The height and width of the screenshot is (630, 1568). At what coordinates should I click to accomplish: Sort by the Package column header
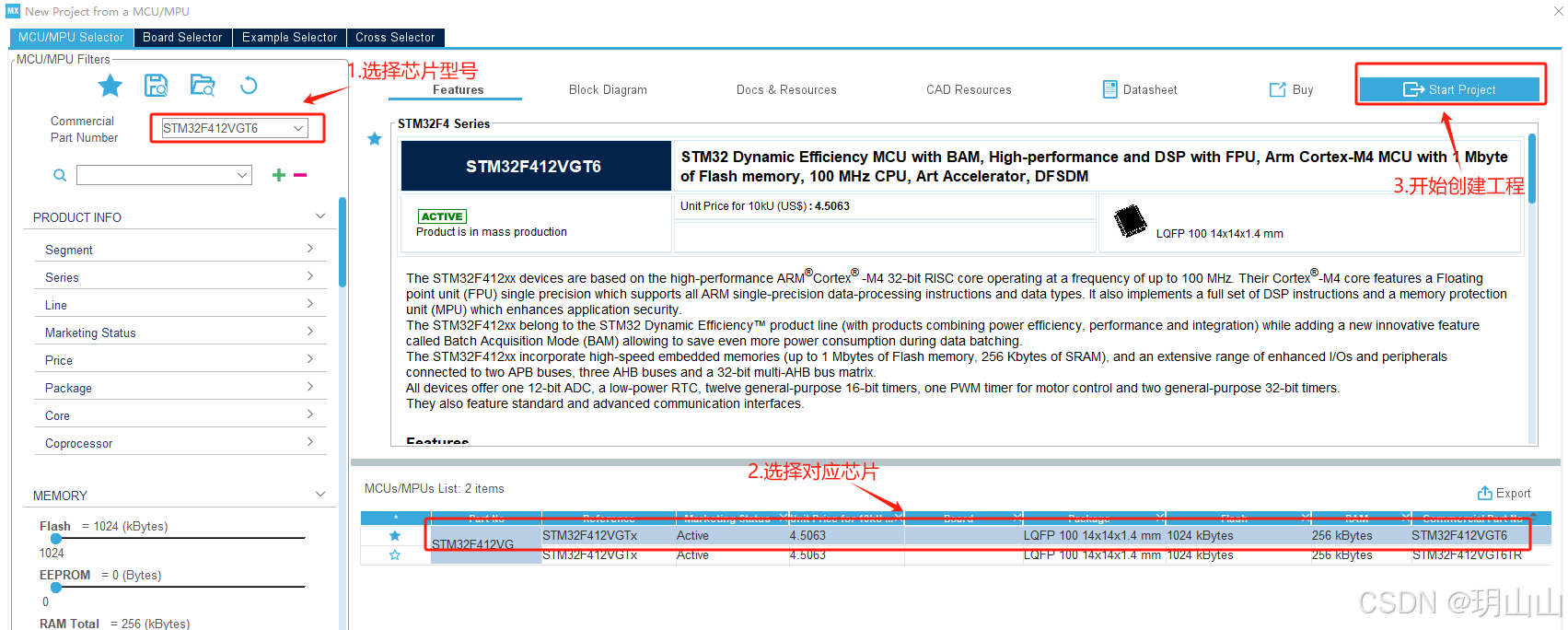click(1094, 519)
